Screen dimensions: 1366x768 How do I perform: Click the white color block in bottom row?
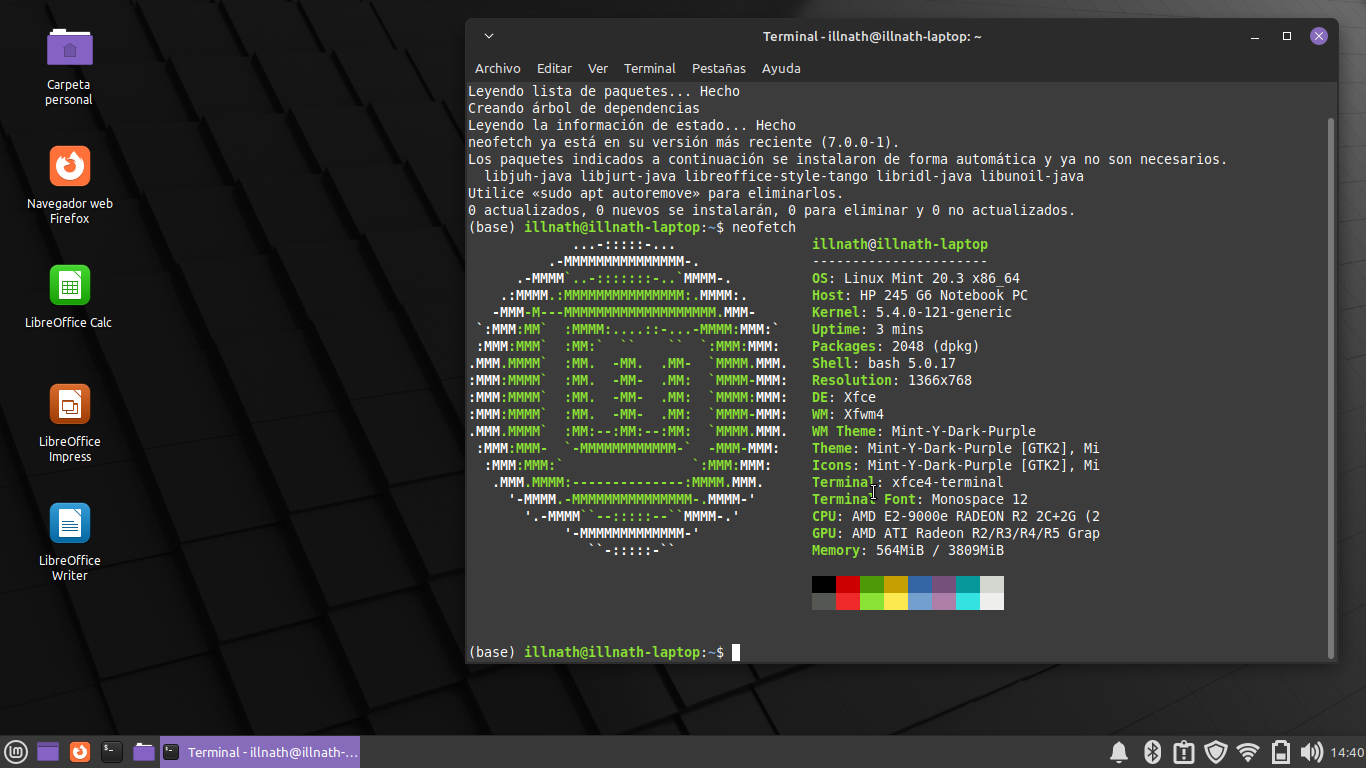[x=992, y=601]
